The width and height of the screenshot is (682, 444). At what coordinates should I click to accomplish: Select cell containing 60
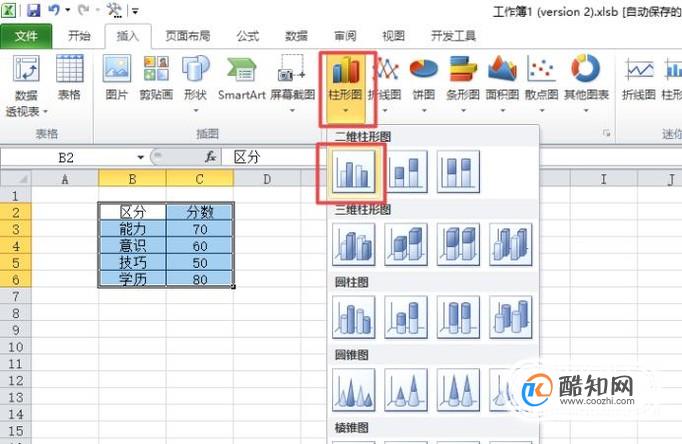[x=200, y=246]
